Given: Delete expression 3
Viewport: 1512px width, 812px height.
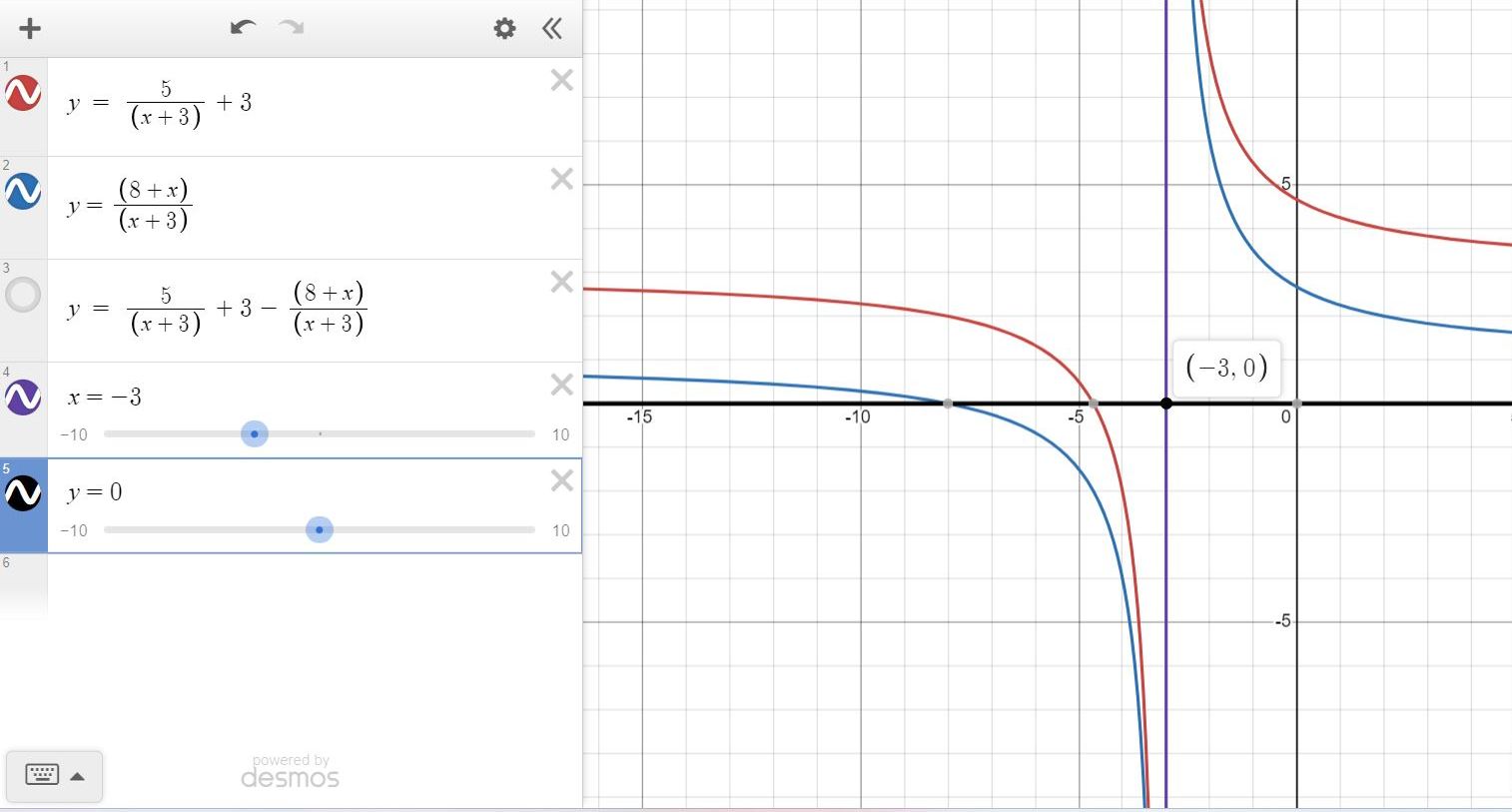Looking at the screenshot, I should coord(562,282).
